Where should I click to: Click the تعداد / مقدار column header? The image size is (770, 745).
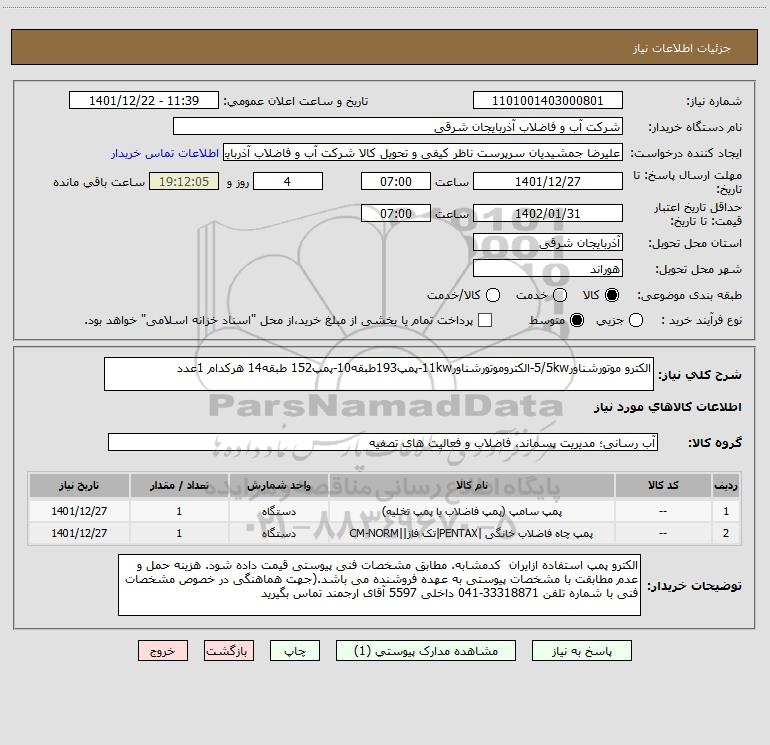coord(179,485)
